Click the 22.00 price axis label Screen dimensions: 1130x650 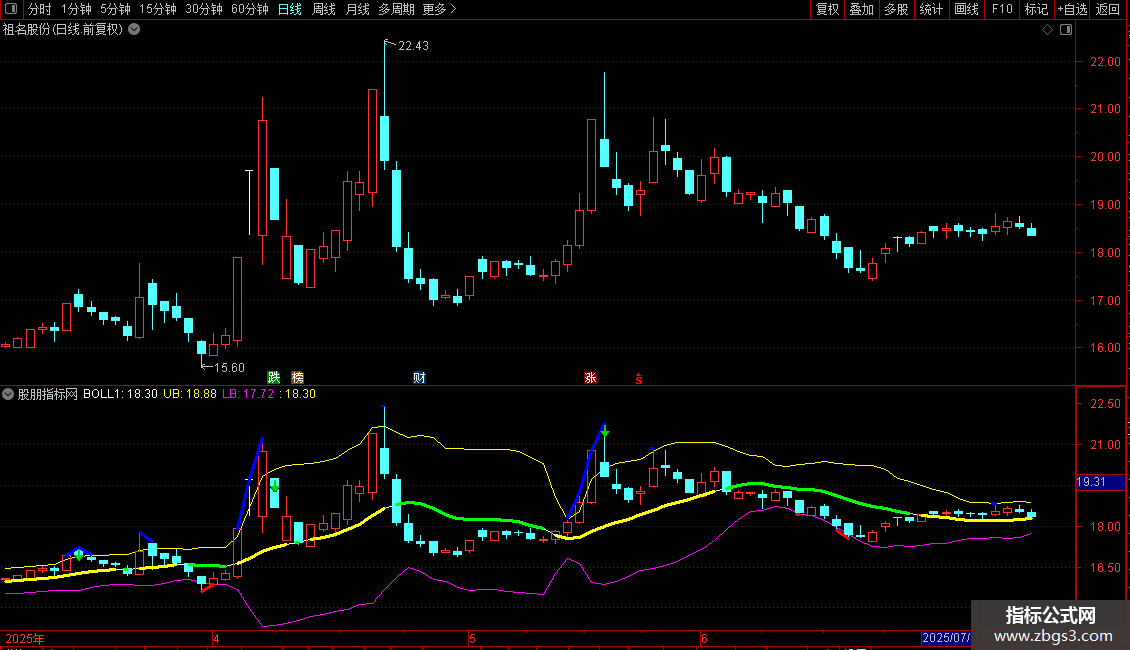click(1105, 62)
